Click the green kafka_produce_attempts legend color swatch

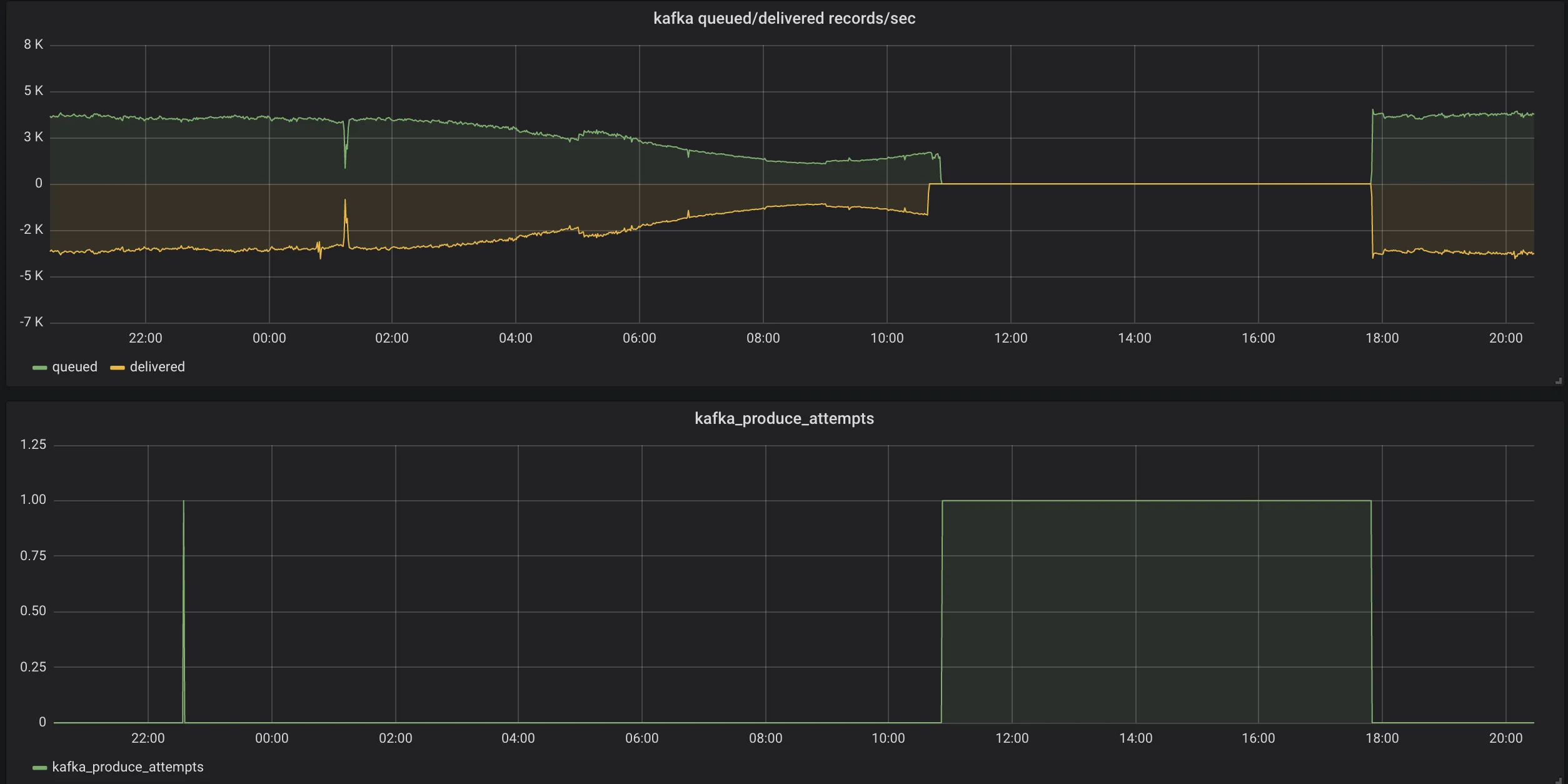pos(39,768)
